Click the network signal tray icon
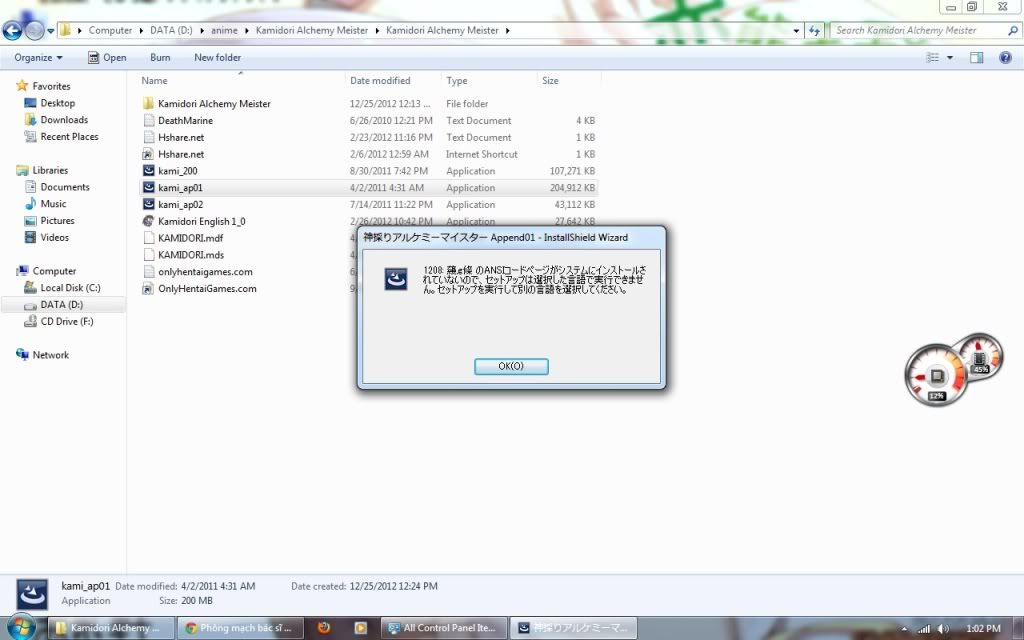This screenshot has width=1024, height=640. [x=923, y=629]
